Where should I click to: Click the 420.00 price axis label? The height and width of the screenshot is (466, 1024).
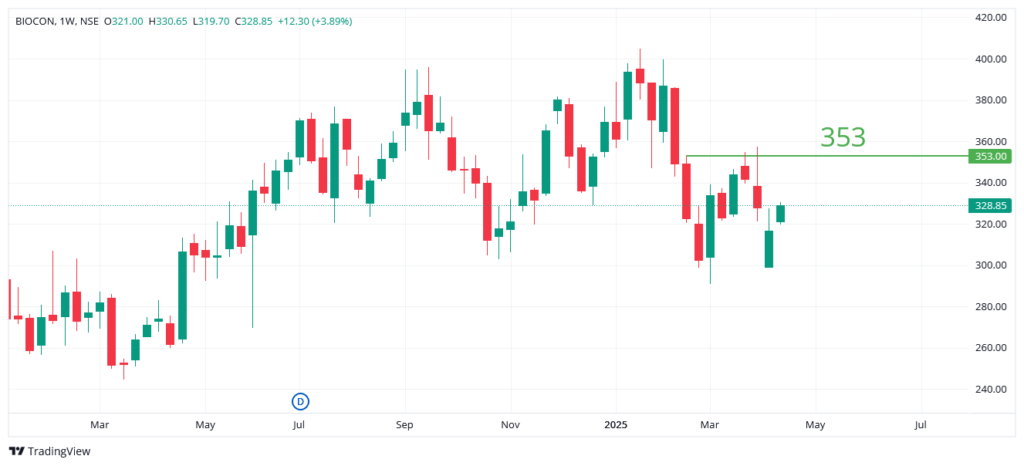990,18
